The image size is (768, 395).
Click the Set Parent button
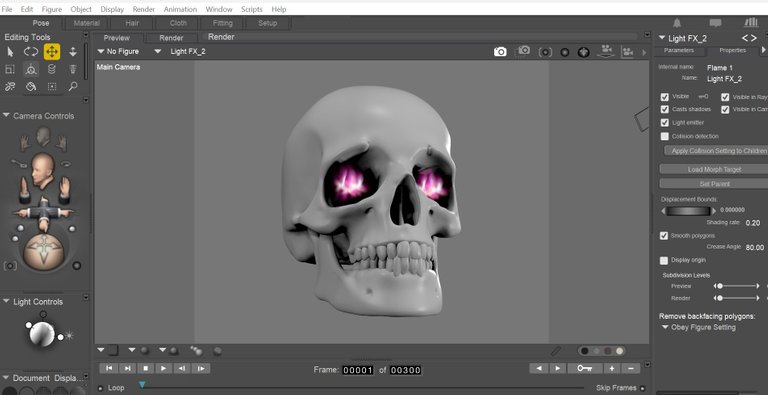coord(714,184)
